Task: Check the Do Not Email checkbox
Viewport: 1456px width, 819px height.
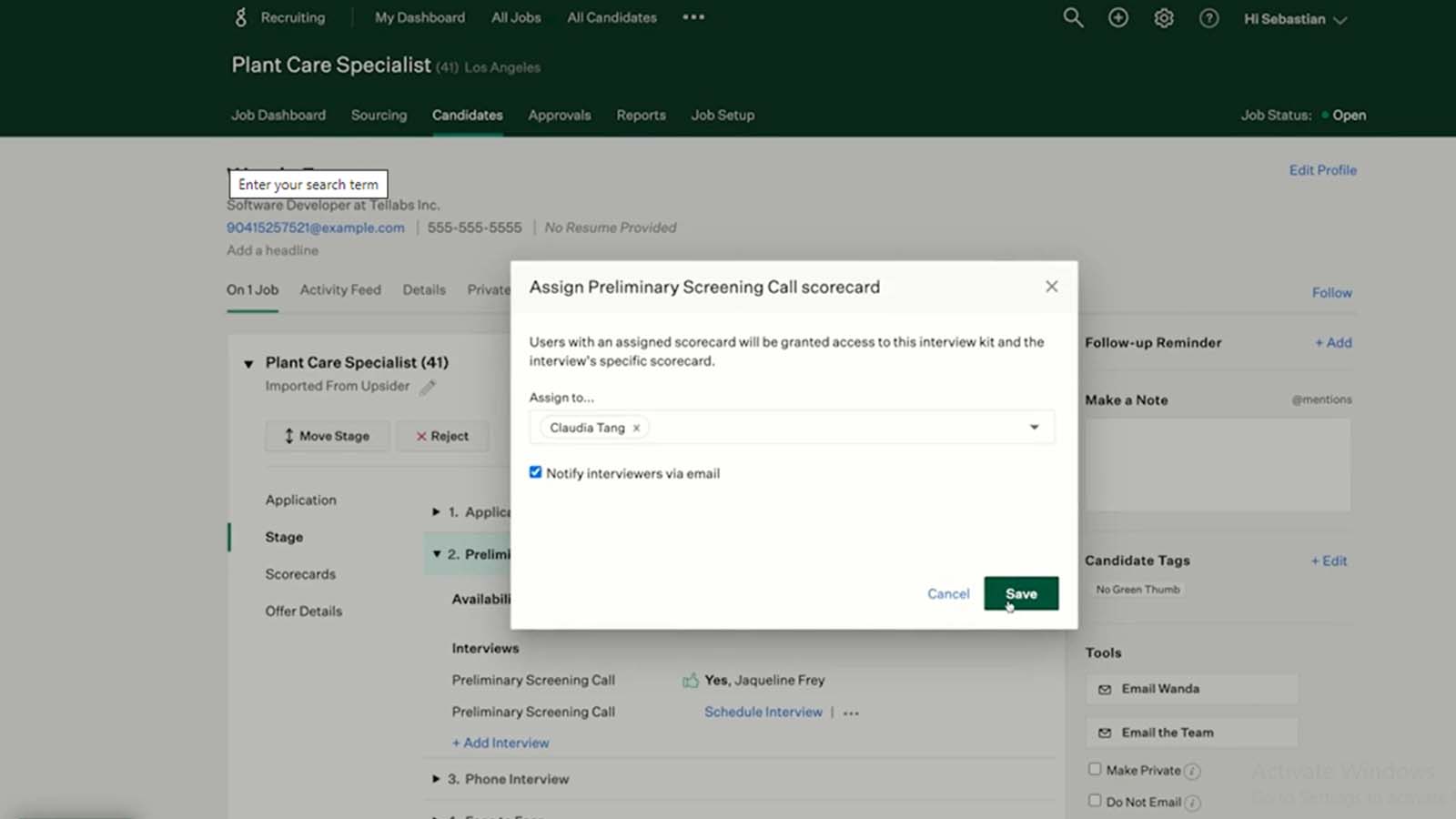Action: click(1095, 801)
